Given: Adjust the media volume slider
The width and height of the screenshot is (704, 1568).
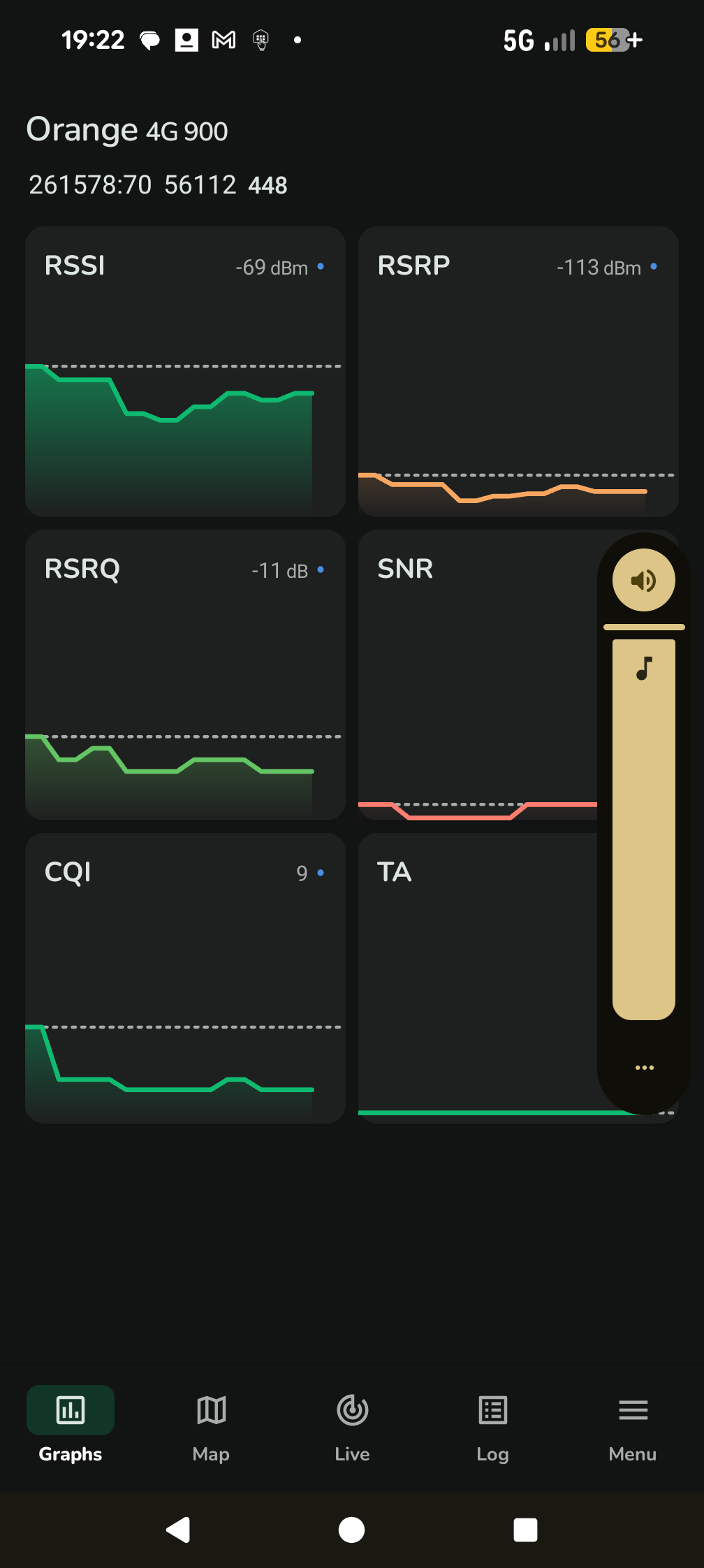Looking at the screenshot, I should click(643, 828).
